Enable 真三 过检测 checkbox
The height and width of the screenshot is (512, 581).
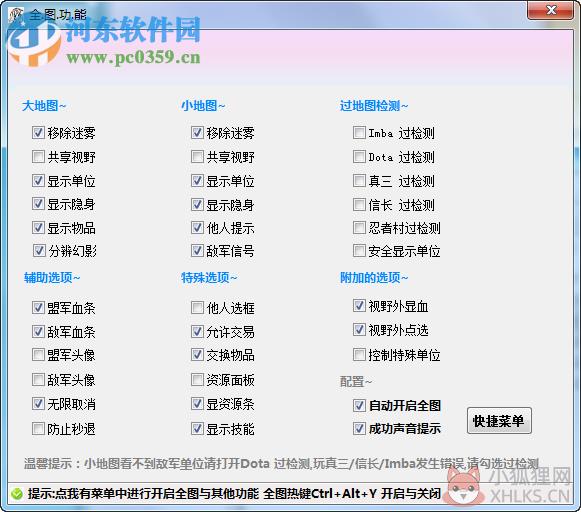click(359, 181)
